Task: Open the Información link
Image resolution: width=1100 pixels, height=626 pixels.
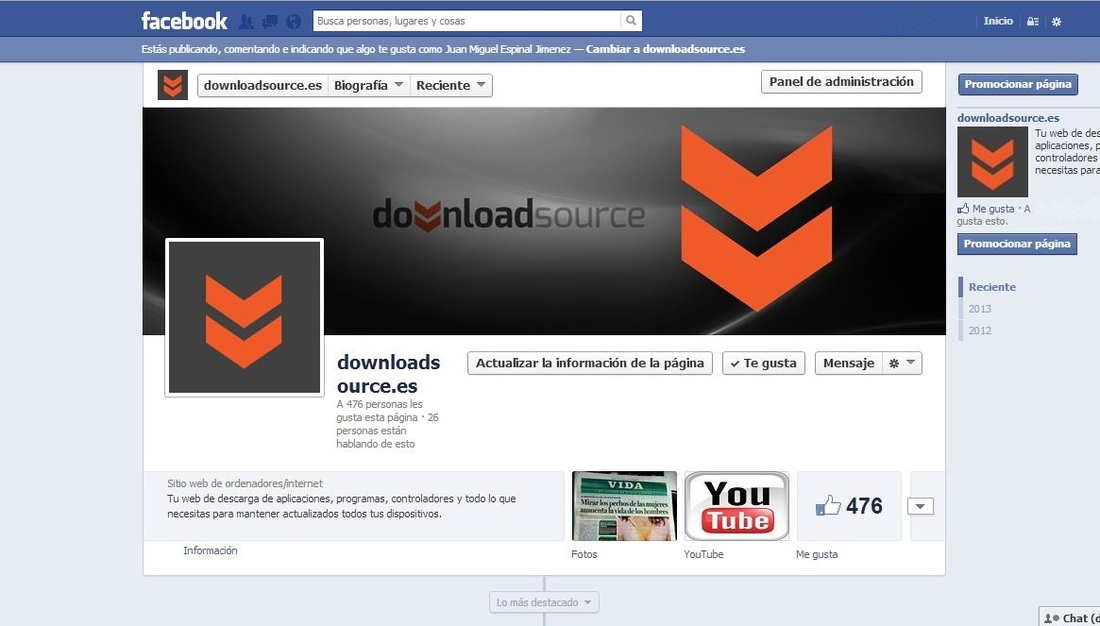Action: click(210, 551)
